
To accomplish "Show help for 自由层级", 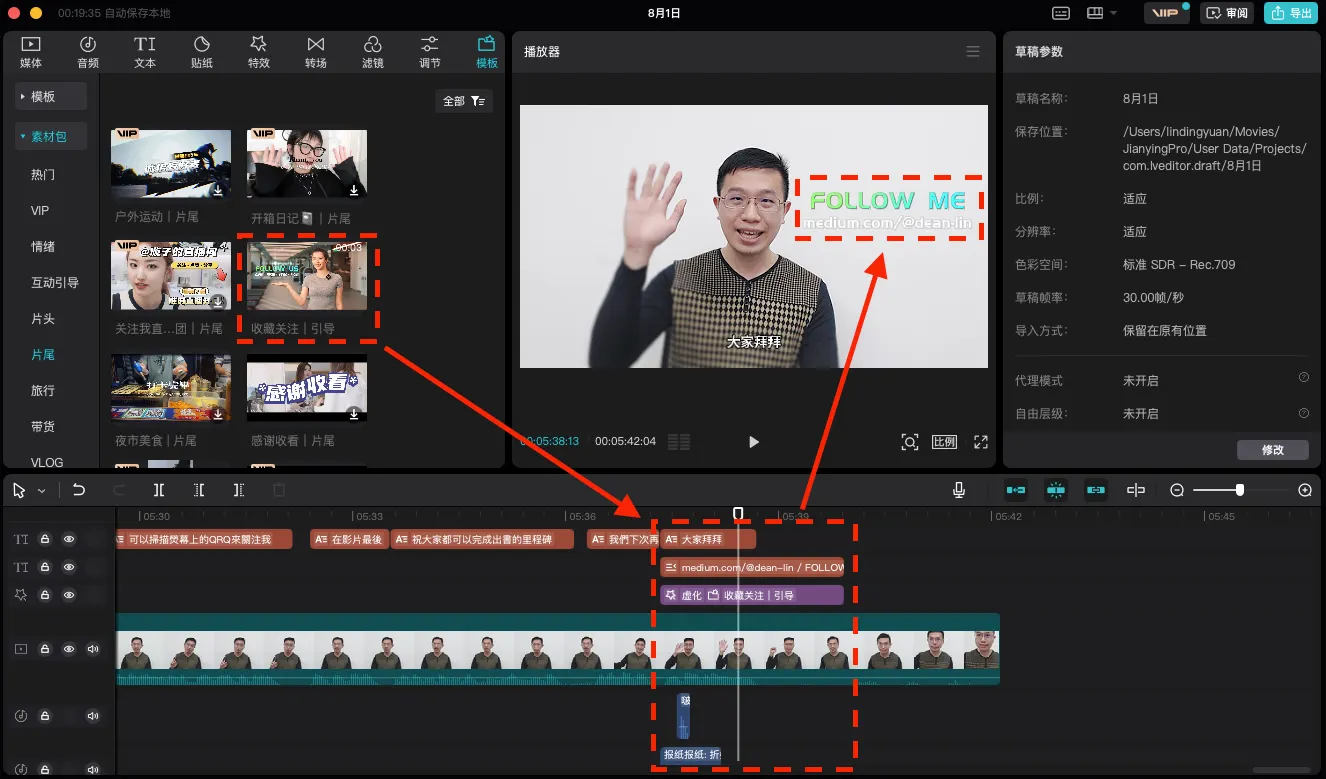I will [x=1304, y=413].
